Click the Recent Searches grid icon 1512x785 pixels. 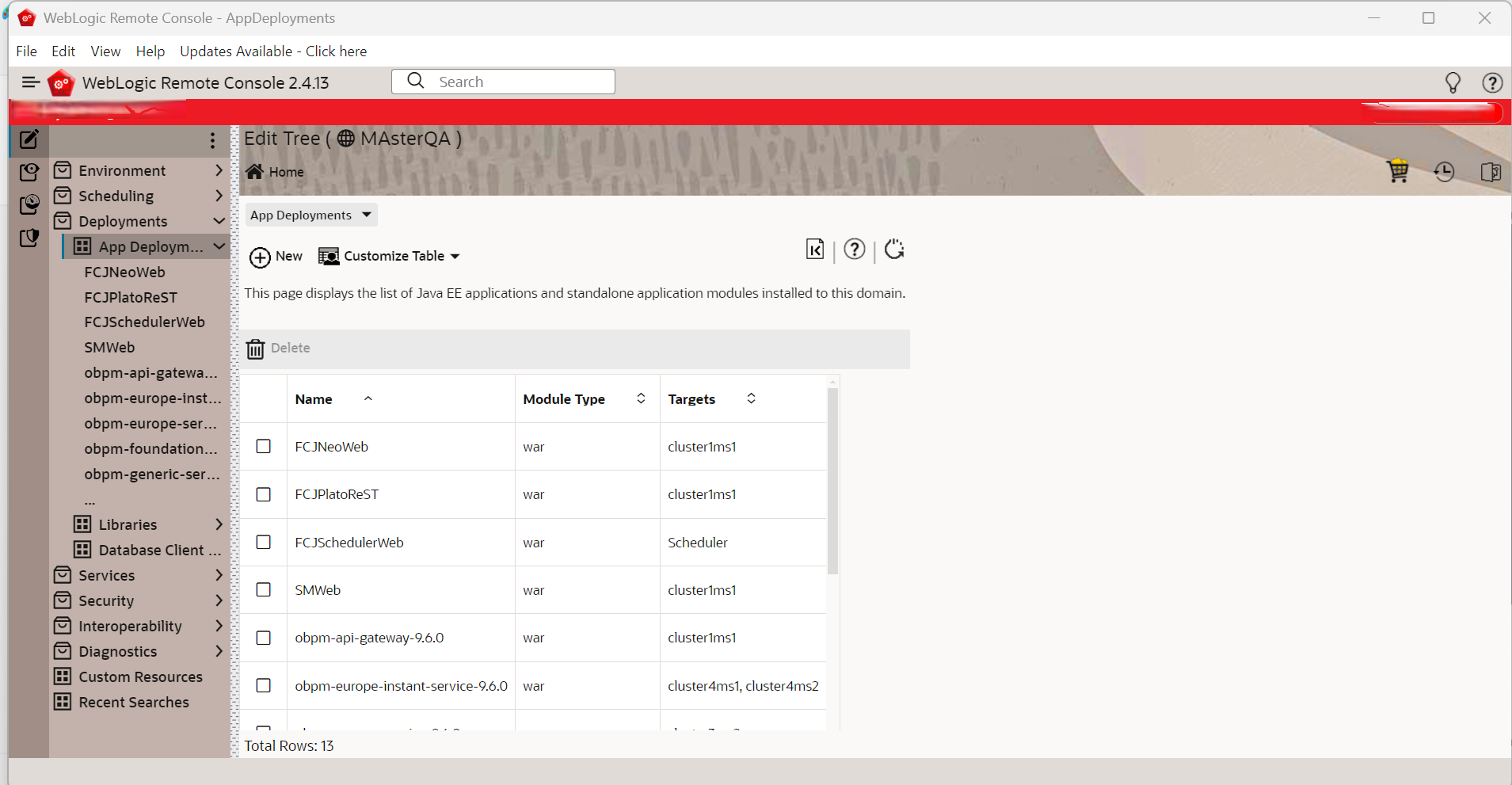click(x=63, y=702)
